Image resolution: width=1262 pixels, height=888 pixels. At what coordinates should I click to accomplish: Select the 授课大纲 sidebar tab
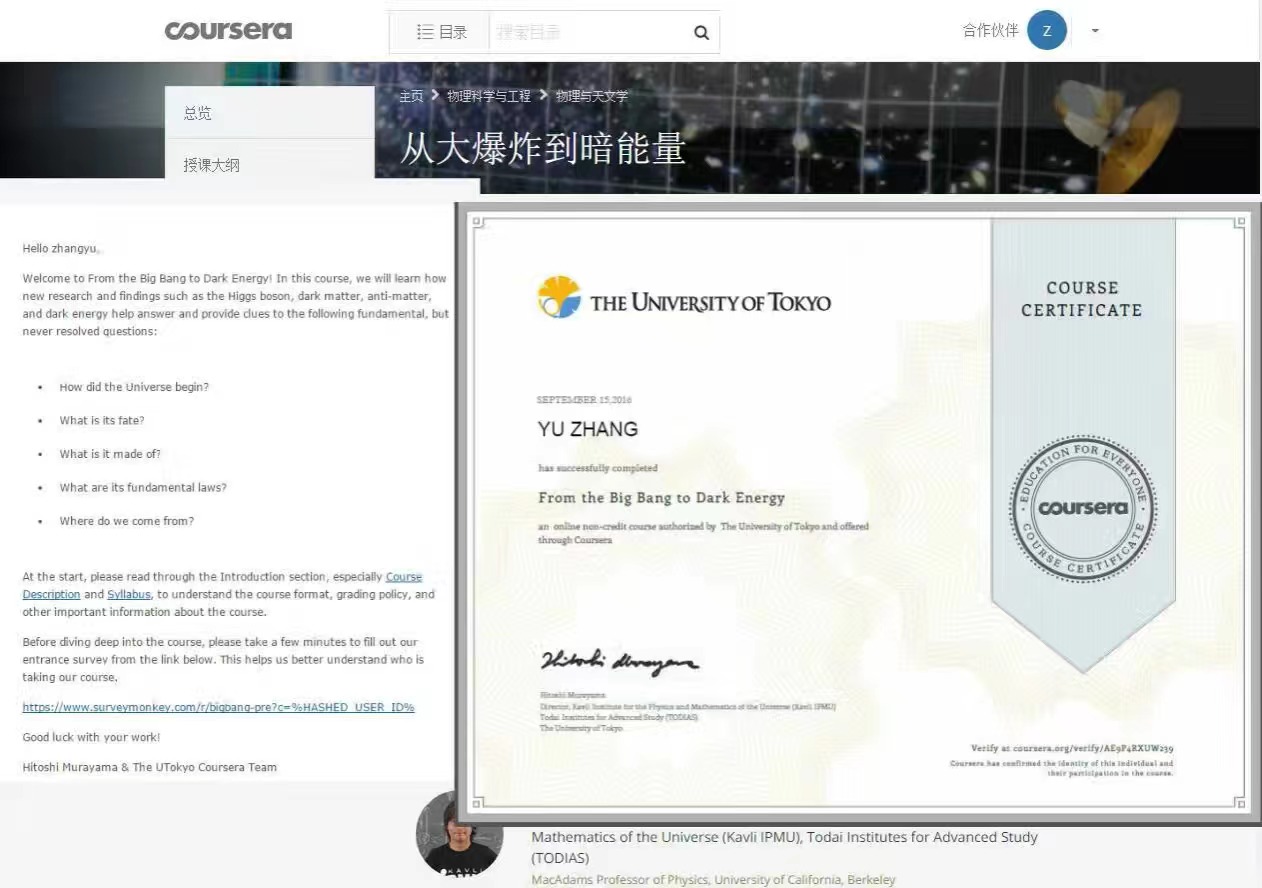[269, 165]
